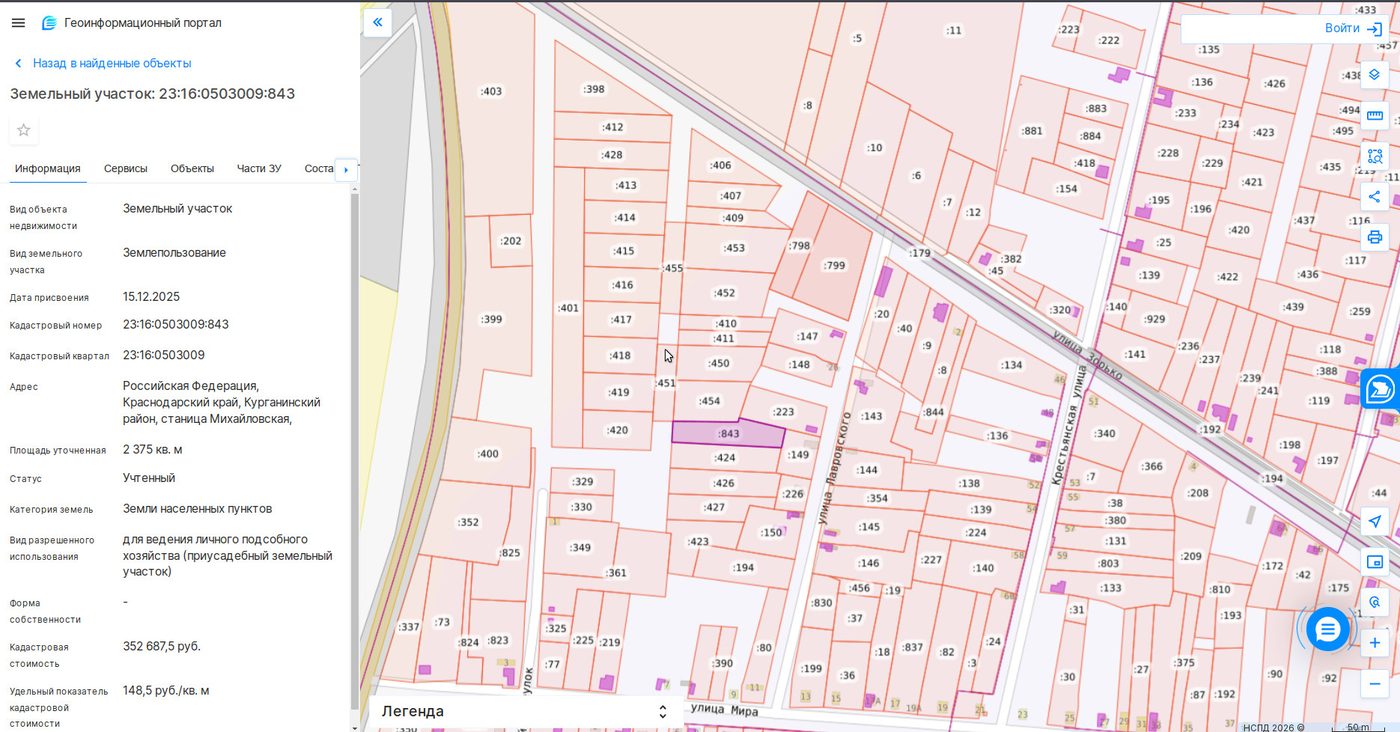
Task: Click parcel label :361 on the map
Action: (x=615, y=573)
